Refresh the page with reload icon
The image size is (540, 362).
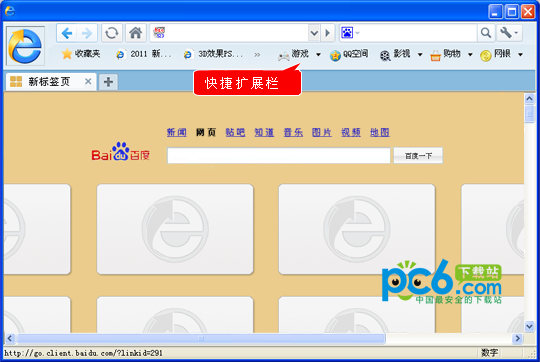pos(112,33)
